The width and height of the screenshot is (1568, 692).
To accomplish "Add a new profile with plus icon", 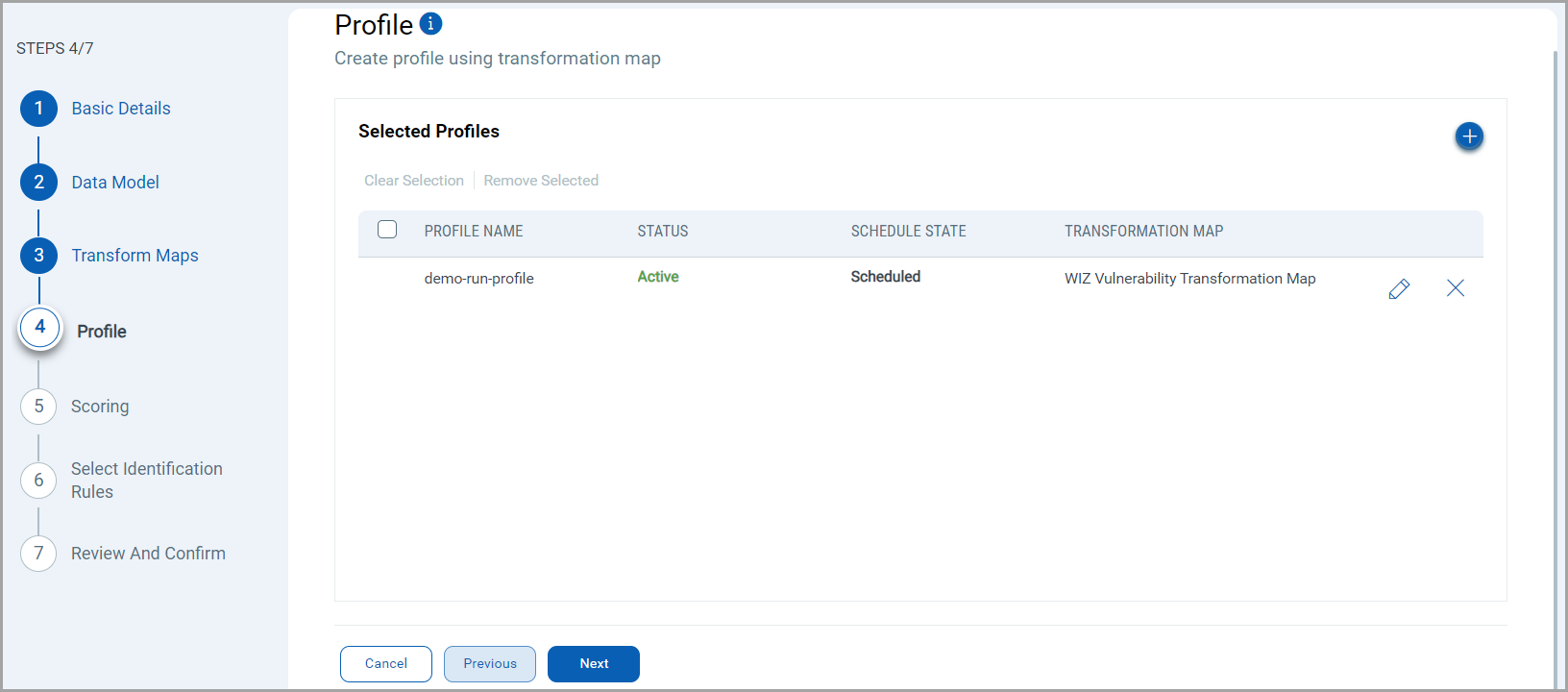I will point(1468,136).
